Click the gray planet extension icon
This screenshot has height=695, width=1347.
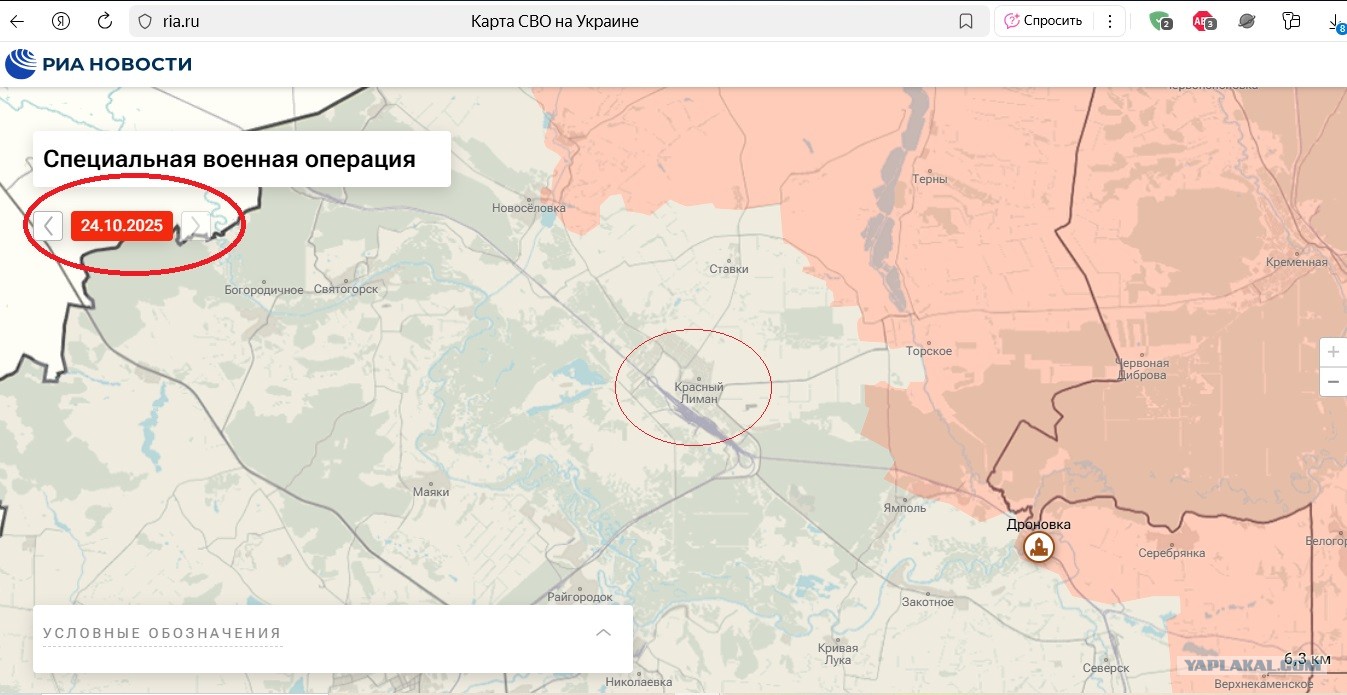[x=1247, y=21]
